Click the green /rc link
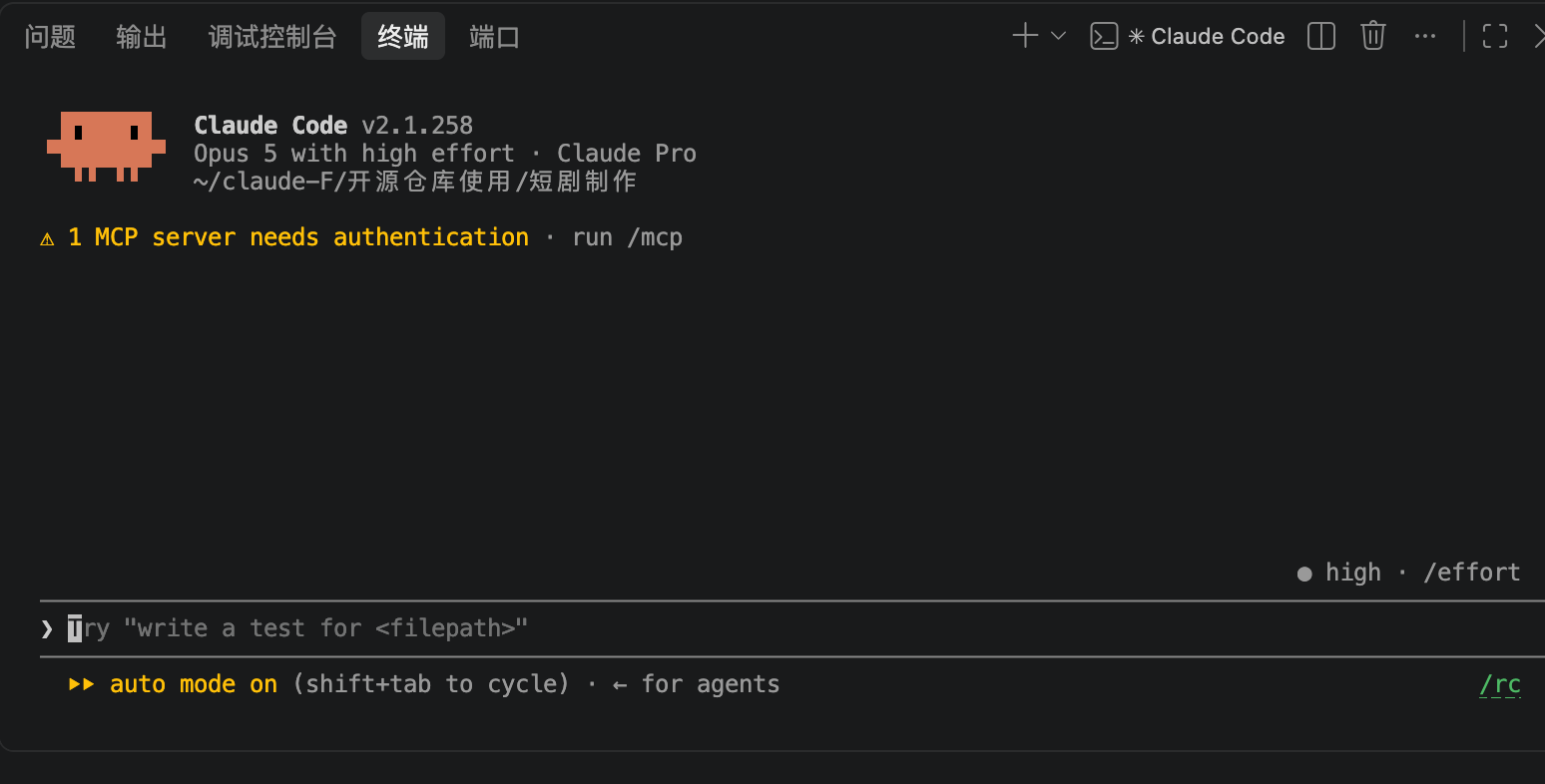 click(1500, 684)
